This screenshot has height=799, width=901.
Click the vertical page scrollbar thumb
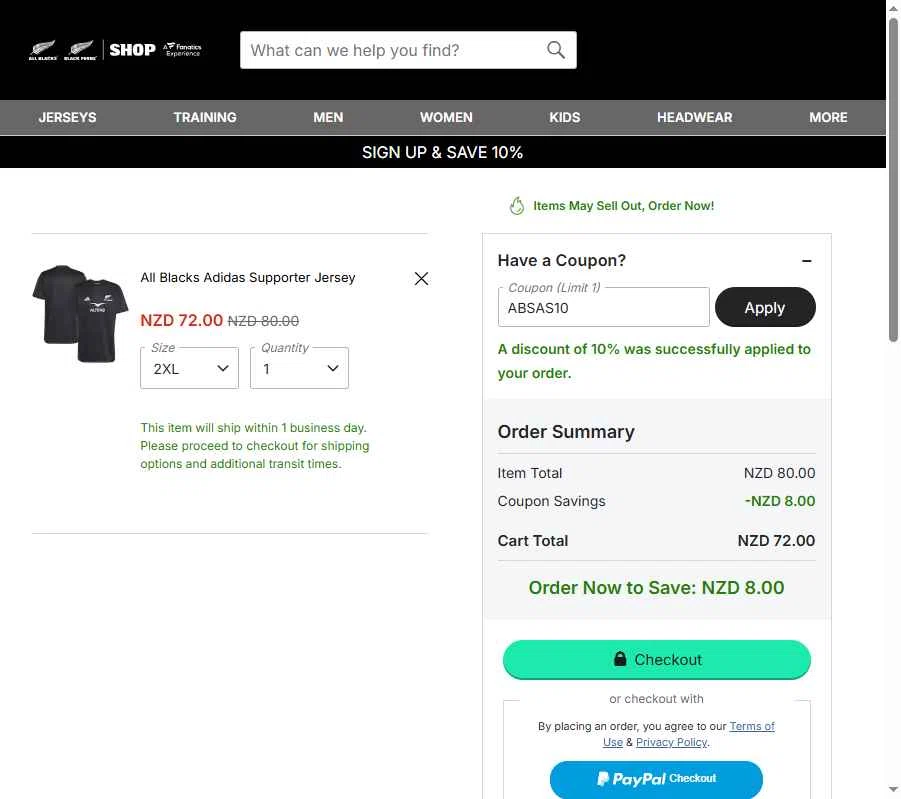(893, 179)
